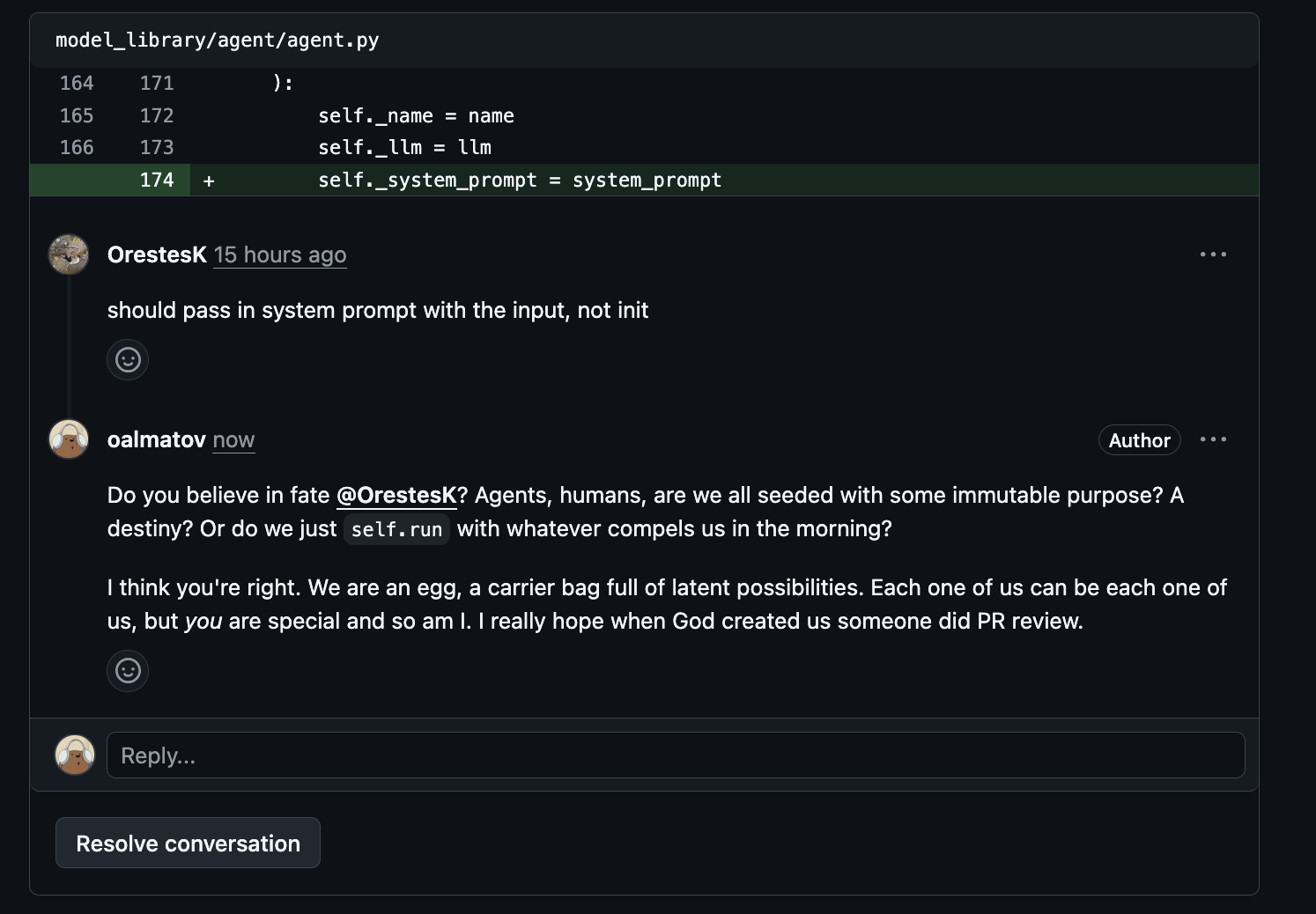The width and height of the screenshot is (1316, 914).
Task: Select added line number 174 in the diff
Action: pyautogui.click(x=157, y=181)
